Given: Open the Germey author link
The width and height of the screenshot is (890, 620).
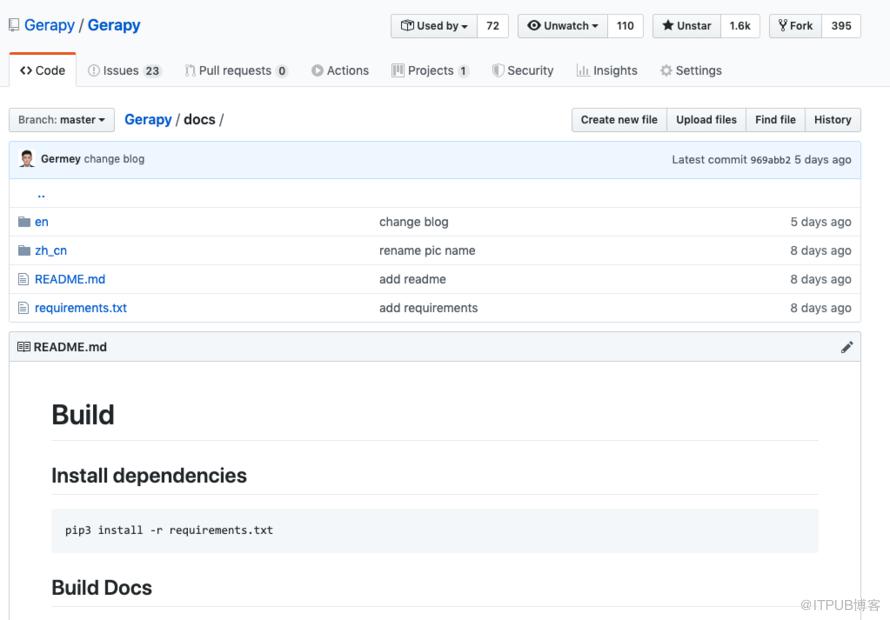Looking at the screenshot, I should [61, 159].
